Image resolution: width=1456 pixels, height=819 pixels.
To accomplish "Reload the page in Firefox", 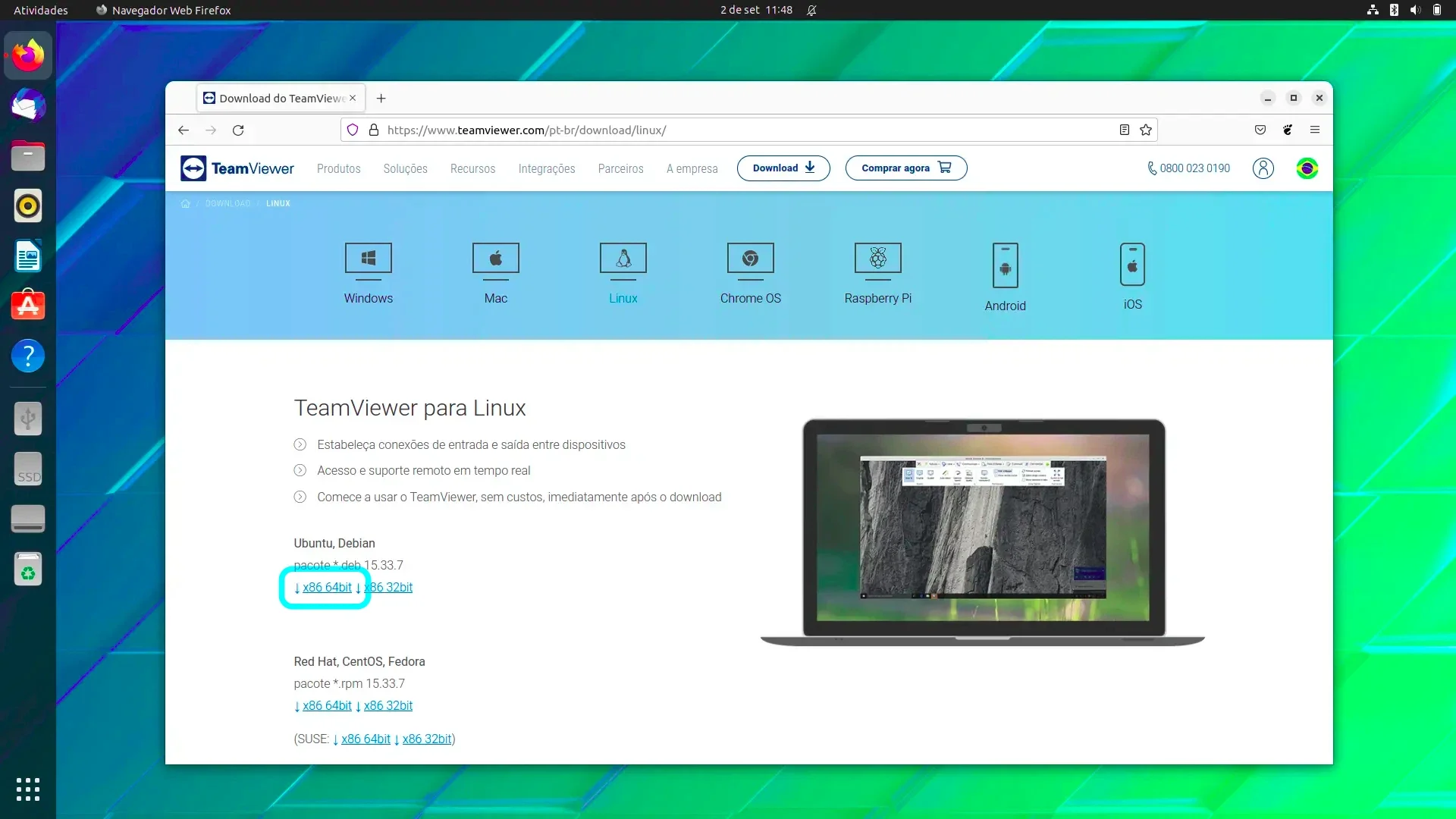I will coord(238,130).
